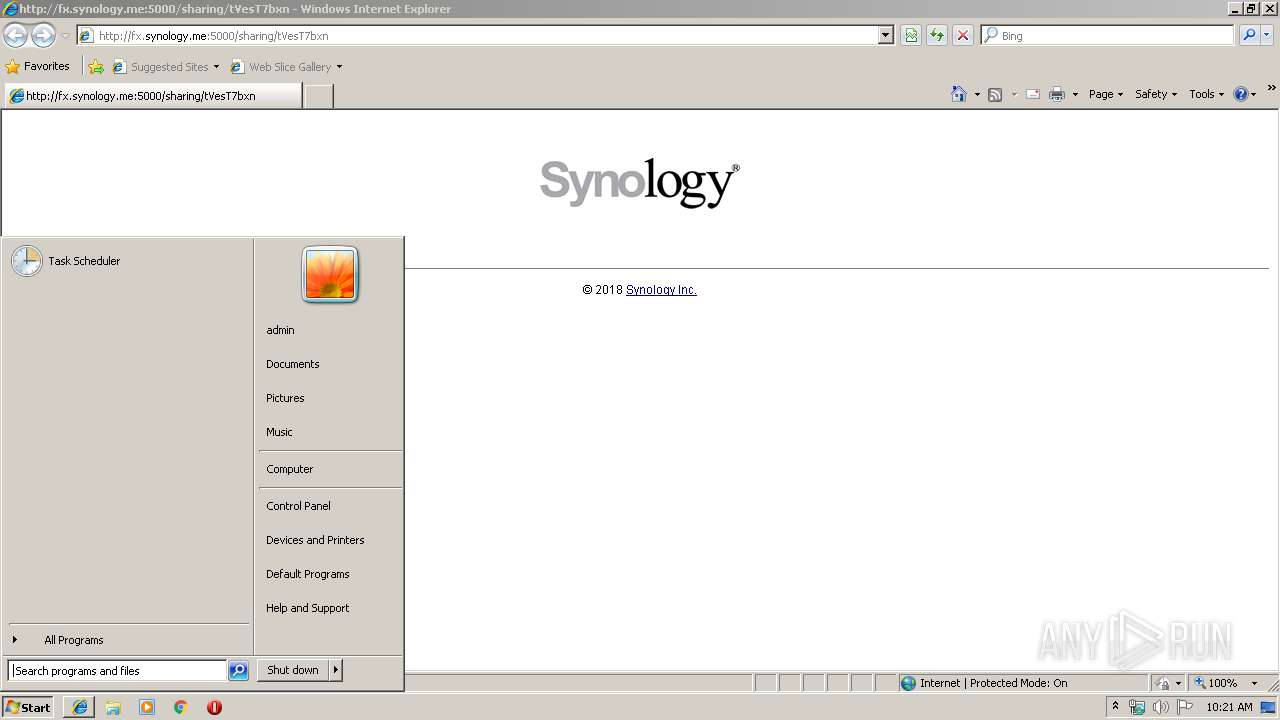The height and width of the screenshot is (720, 1280).
Task: Expand the address bar dropdown arrow
Action: [x=886, y=36]
